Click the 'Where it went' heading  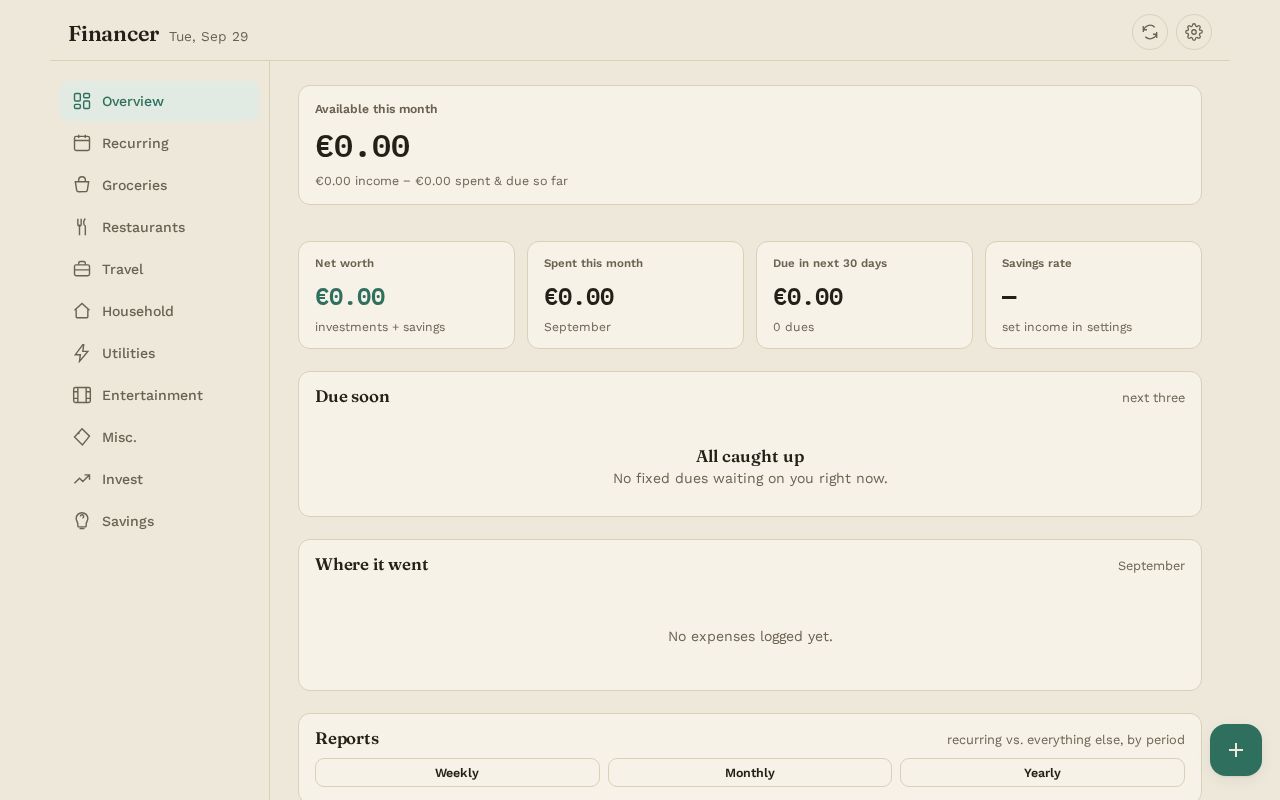(372, 565)
